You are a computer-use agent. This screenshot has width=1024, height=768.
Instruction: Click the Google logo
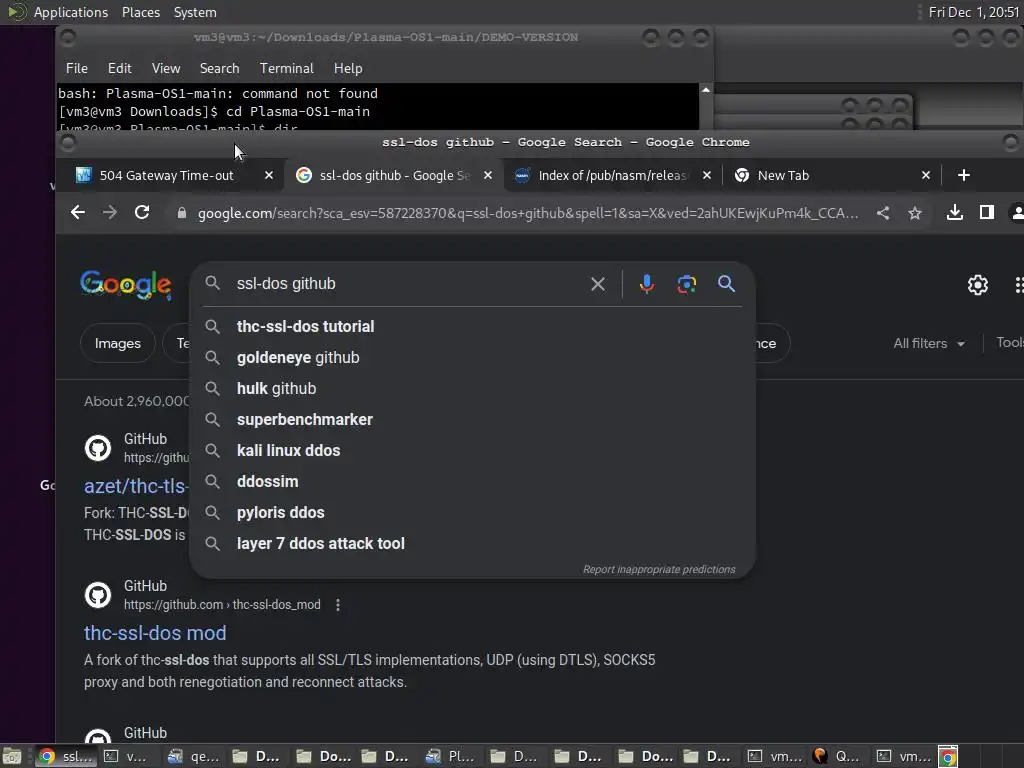(x=125, y=285)
